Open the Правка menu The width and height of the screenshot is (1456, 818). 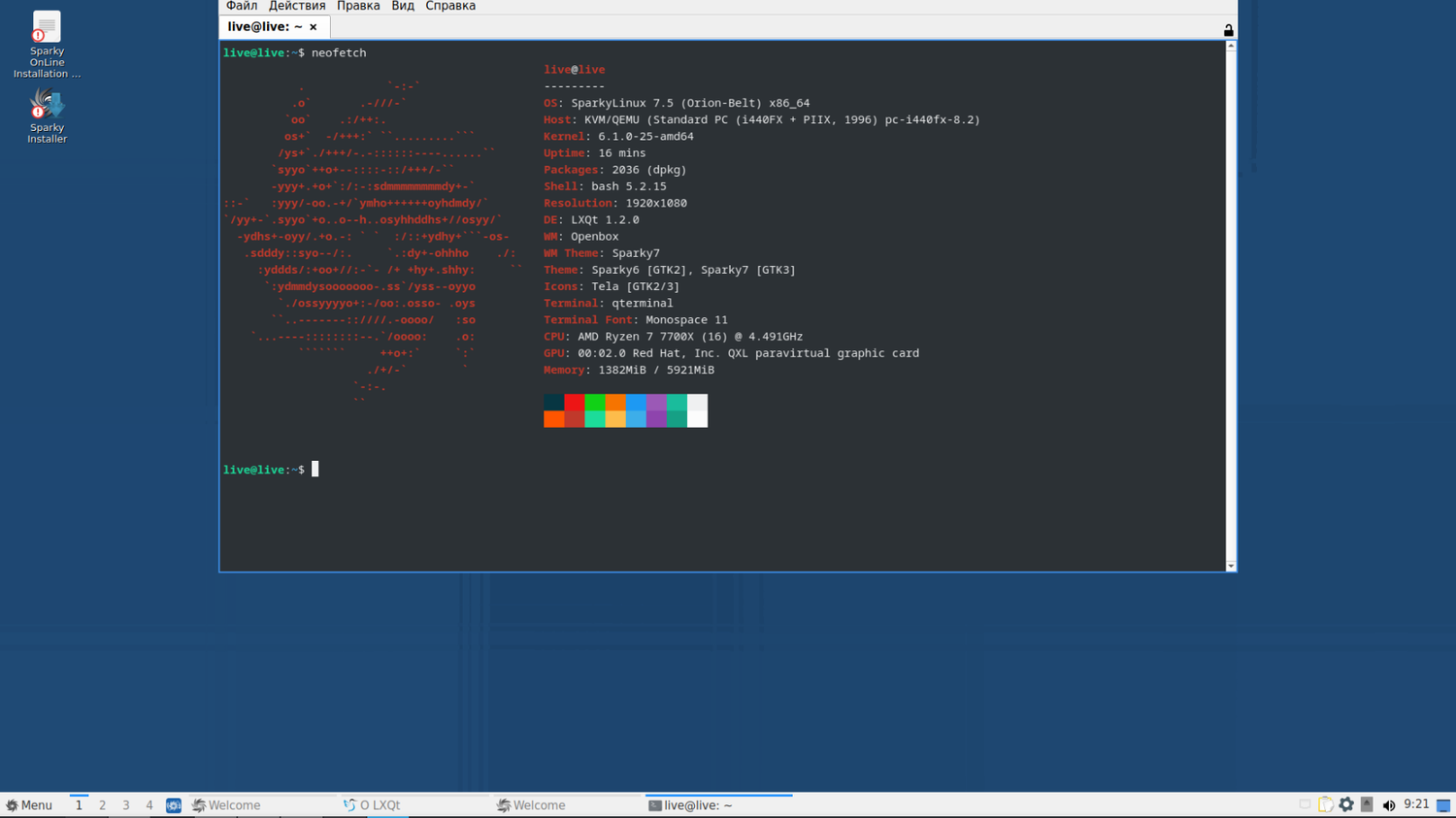(x=358, y=6)
